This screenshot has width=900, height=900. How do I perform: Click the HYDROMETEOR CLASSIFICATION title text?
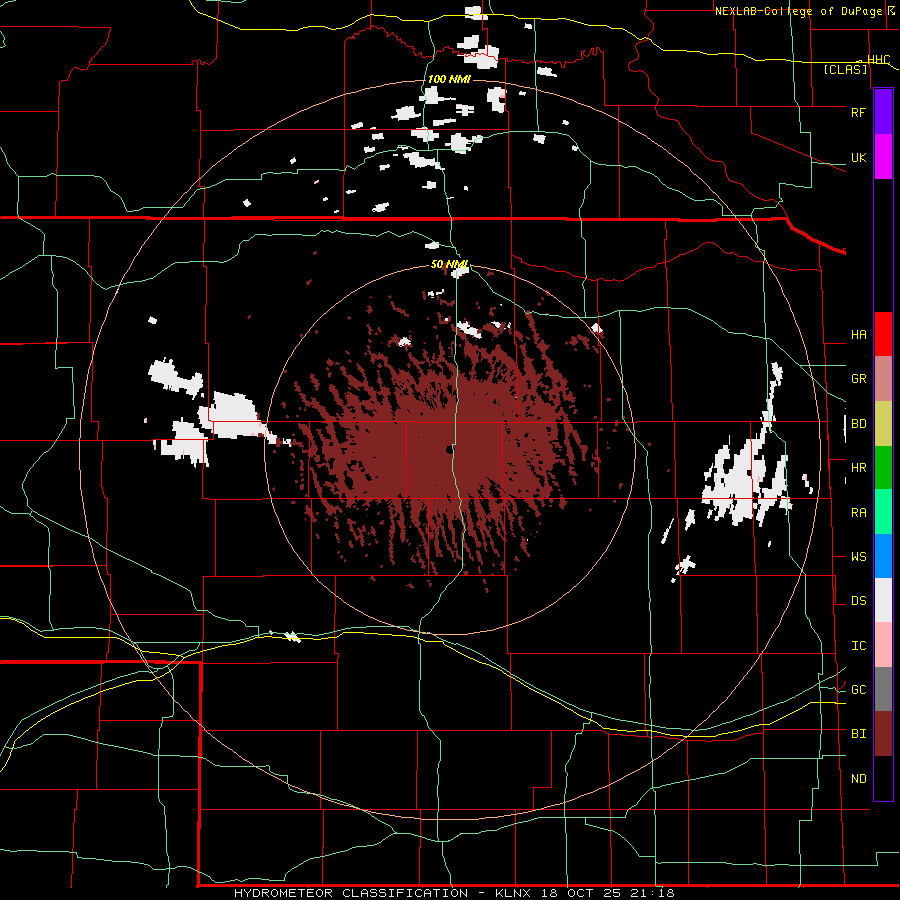[351, 893]
